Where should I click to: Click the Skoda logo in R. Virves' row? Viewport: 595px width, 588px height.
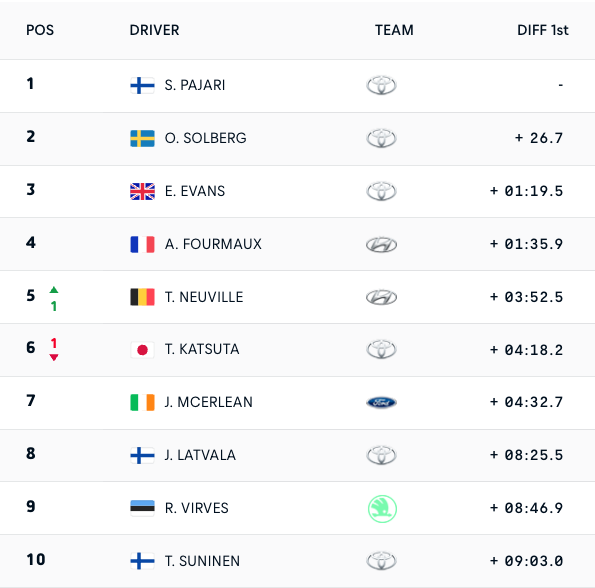(x=382, y=509)
